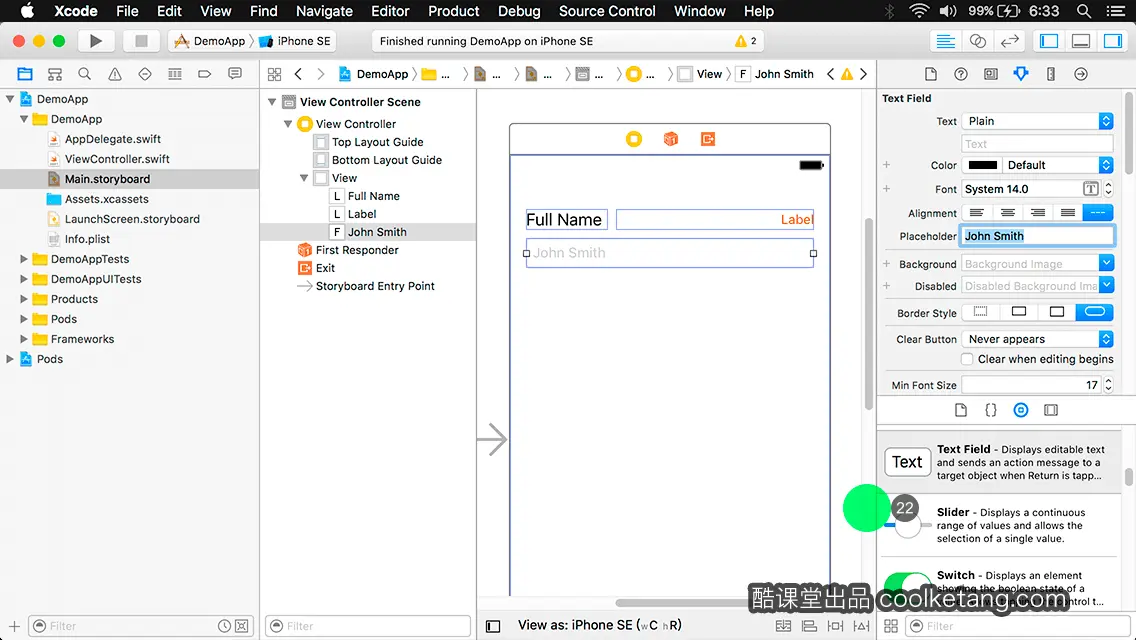Select the iPhone SE run destination
Image resolution: width=1136 pixels, height=640 pixels.
click(x=296, y=41)
